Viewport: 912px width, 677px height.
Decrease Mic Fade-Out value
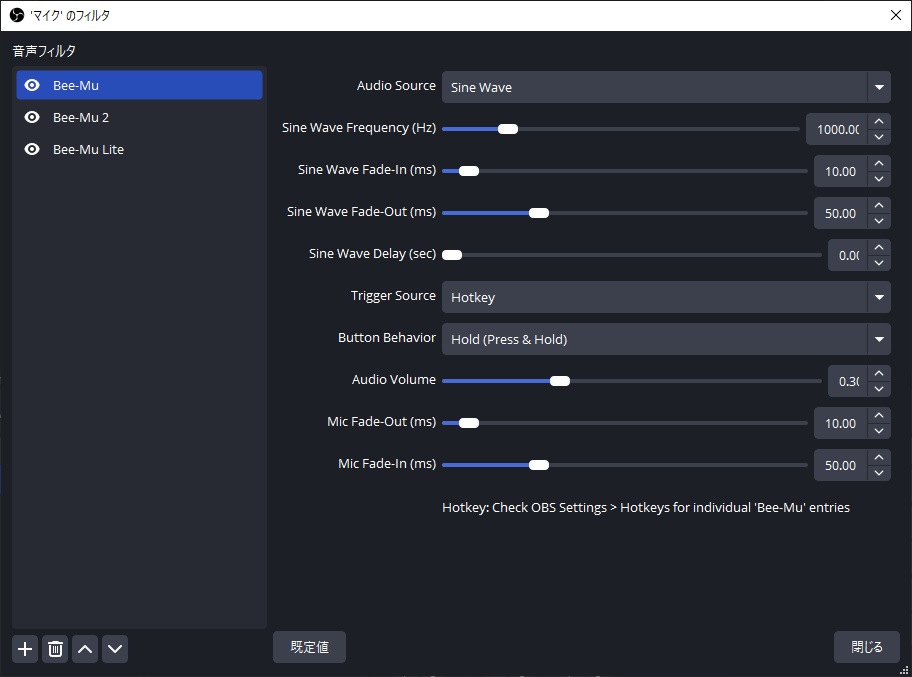point(879,431)
